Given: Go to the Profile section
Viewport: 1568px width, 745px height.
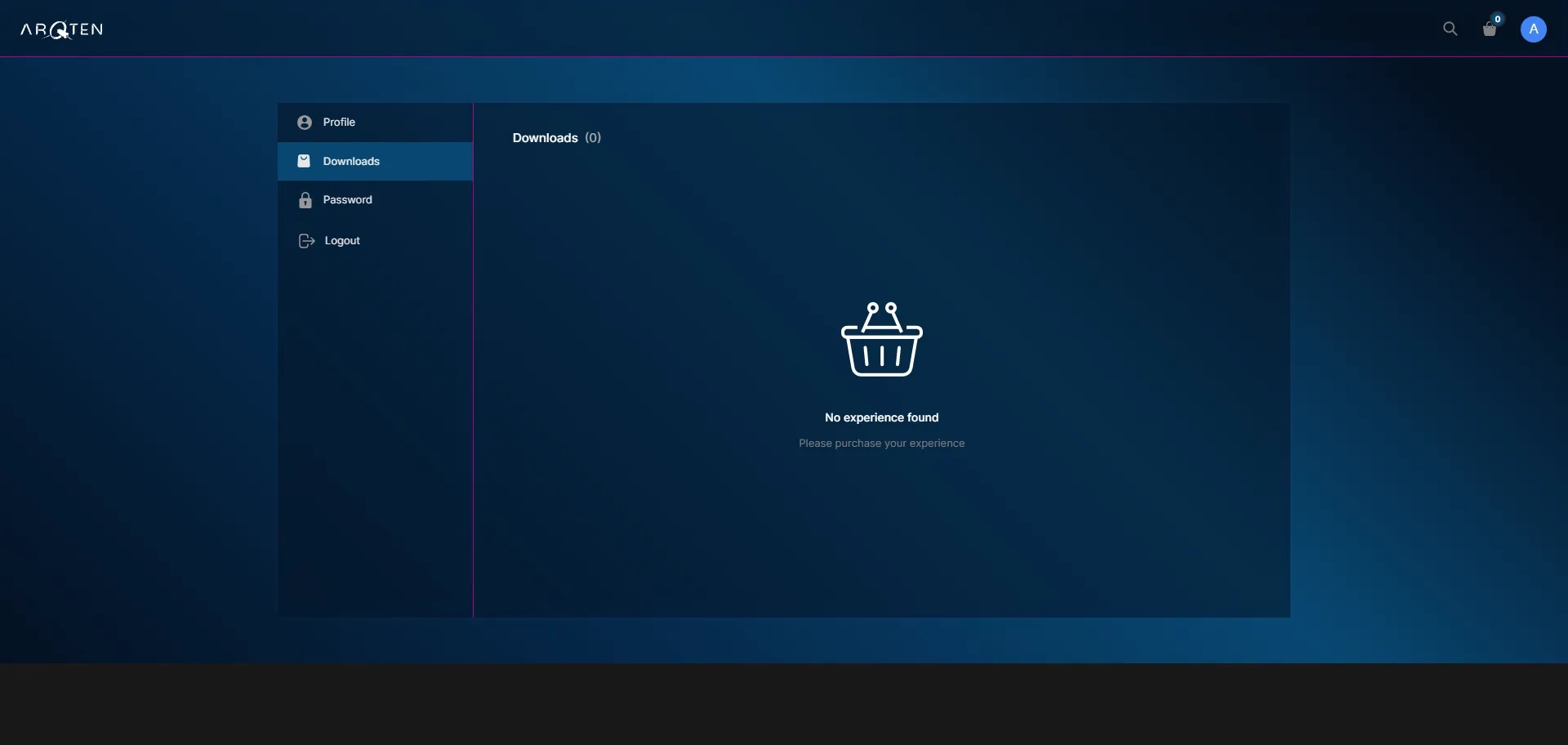Looking at the screenshot, I should coord(375,123).
